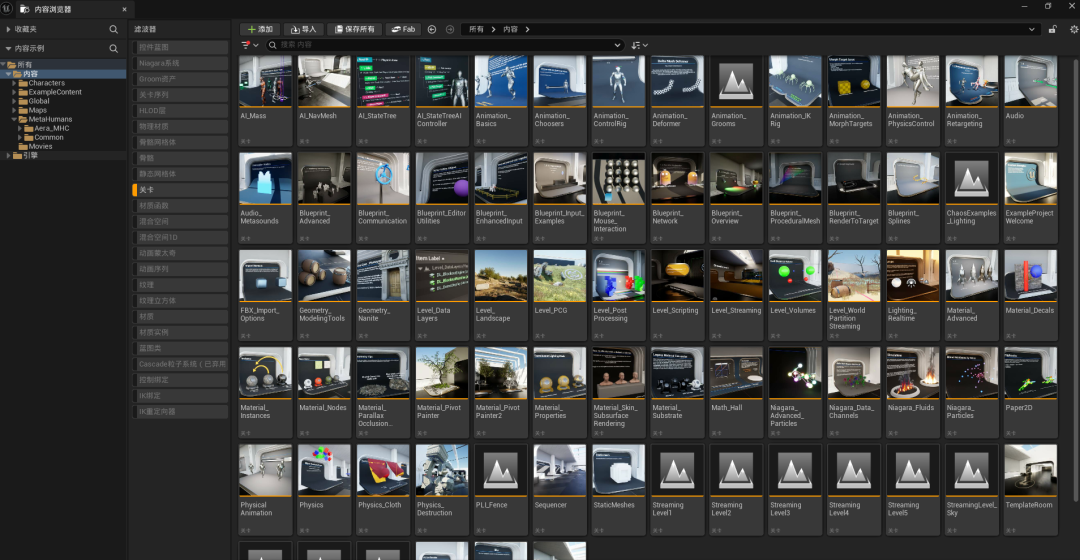Viewport: 1080px width, 560px height.
Task: Click the 添加 (Add) button
Action: pos(260,30)
